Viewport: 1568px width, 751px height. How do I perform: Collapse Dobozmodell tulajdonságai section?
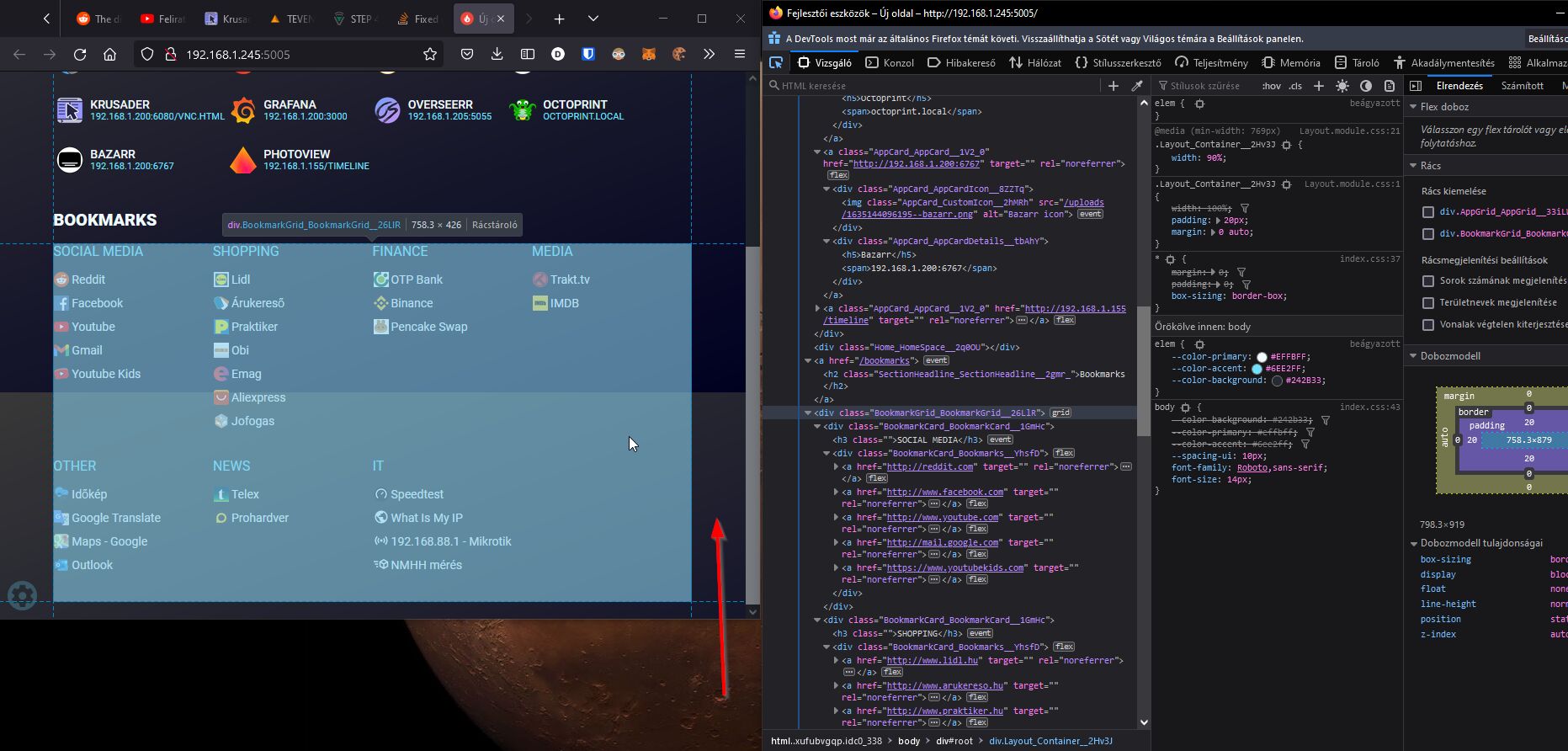pos(1413,543)
